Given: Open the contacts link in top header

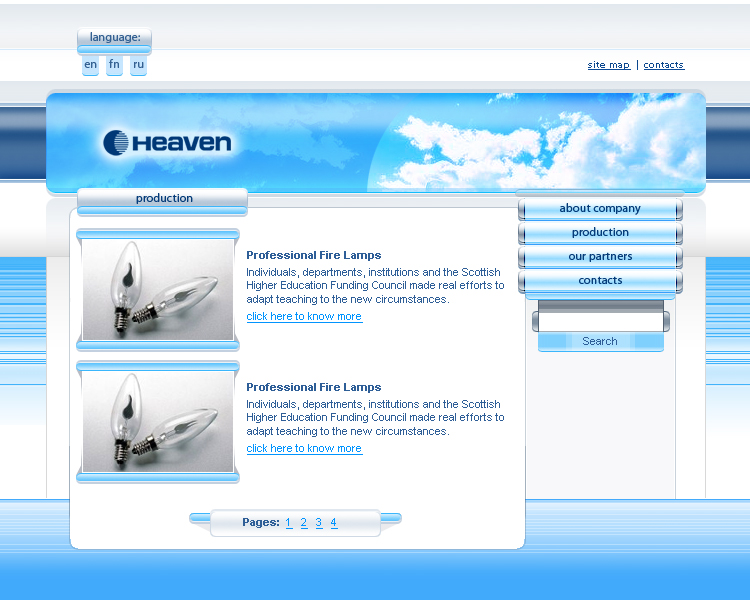Looking at the screenshot, I should (663, 65).
